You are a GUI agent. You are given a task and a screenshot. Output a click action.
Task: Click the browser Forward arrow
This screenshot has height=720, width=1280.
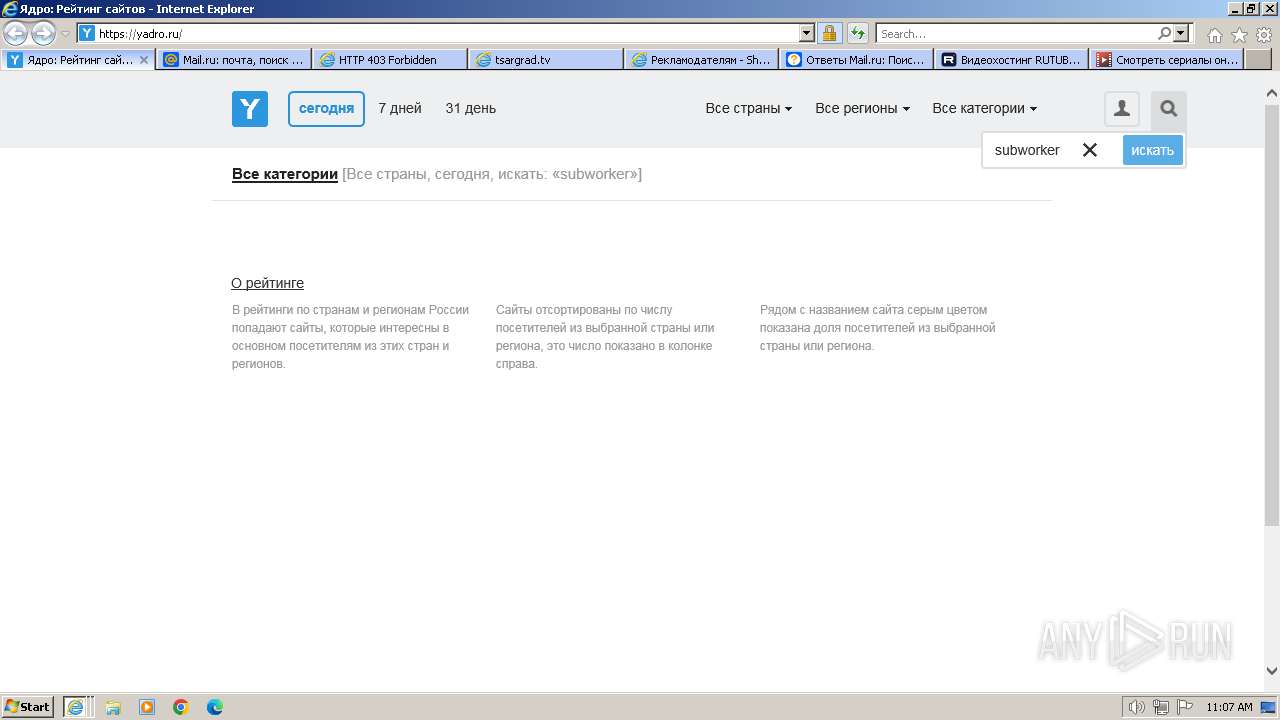tap(43, 33)
